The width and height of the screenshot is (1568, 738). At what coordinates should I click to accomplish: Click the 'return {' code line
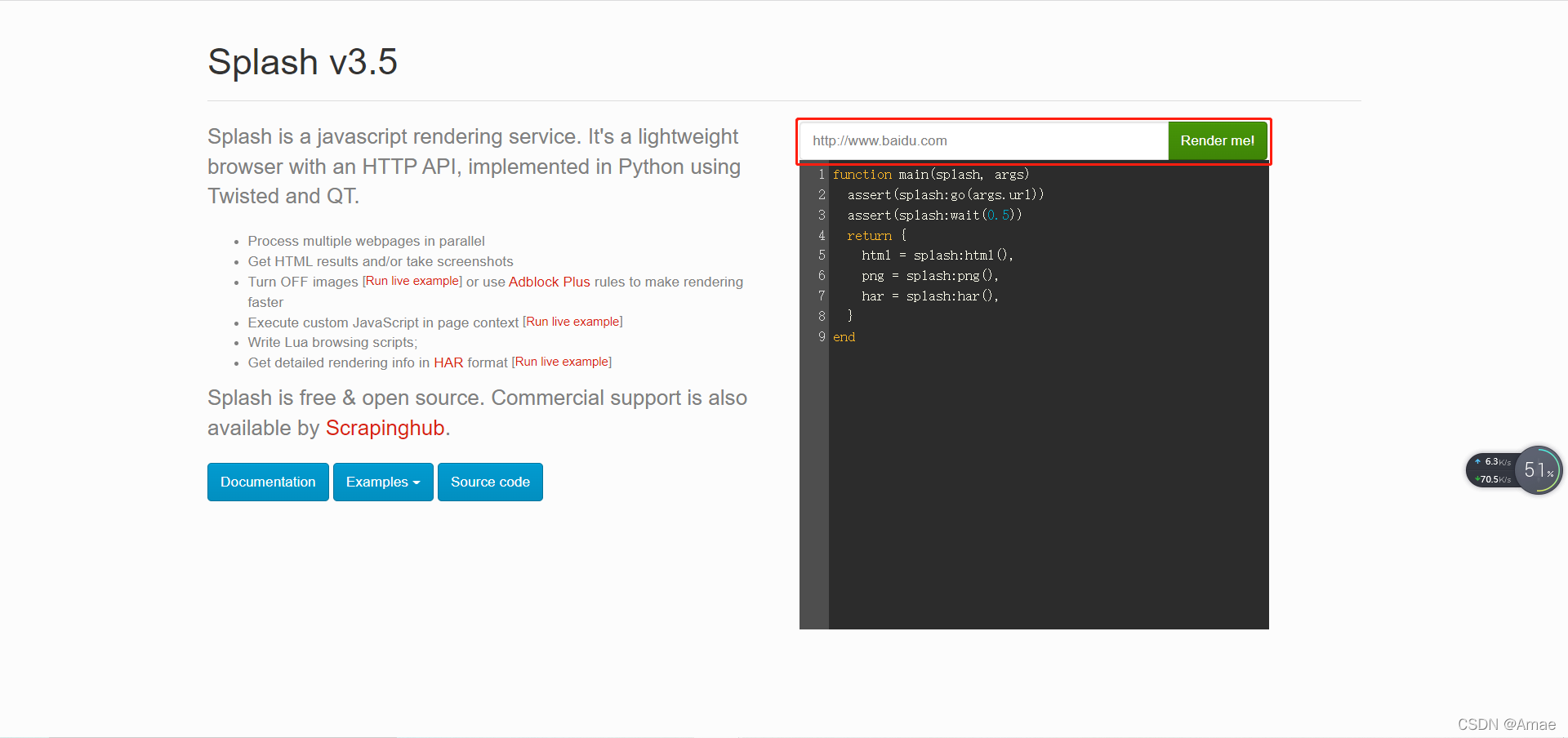coord(877,236)
